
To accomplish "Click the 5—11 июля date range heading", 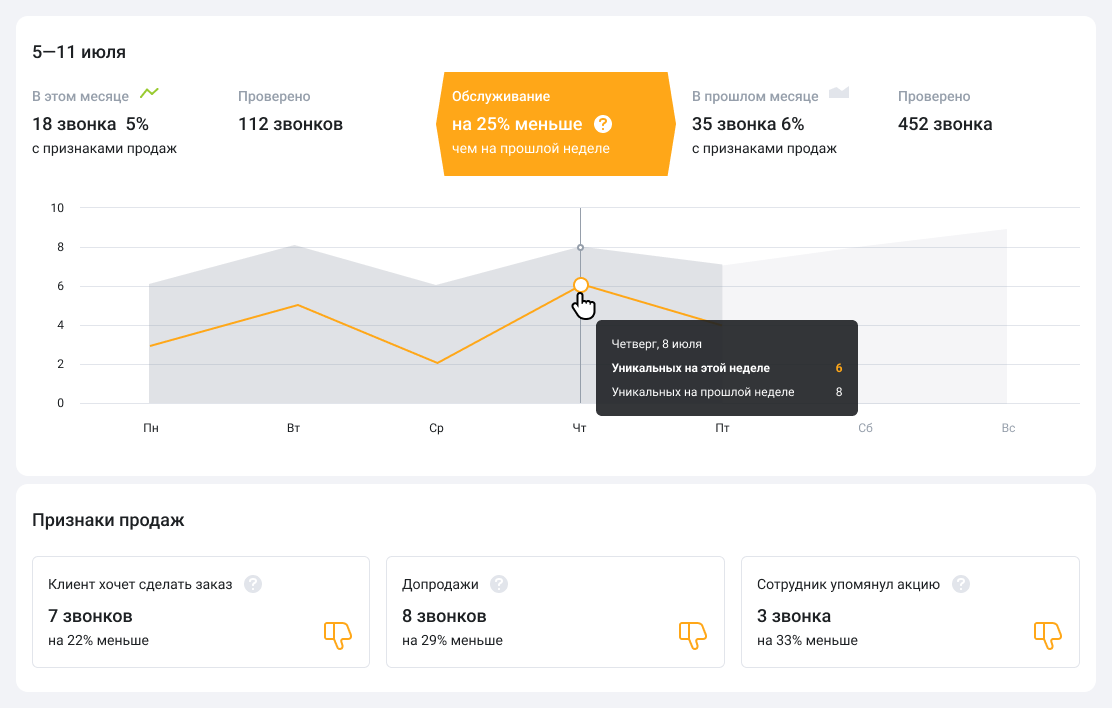I will click(79, 52).
